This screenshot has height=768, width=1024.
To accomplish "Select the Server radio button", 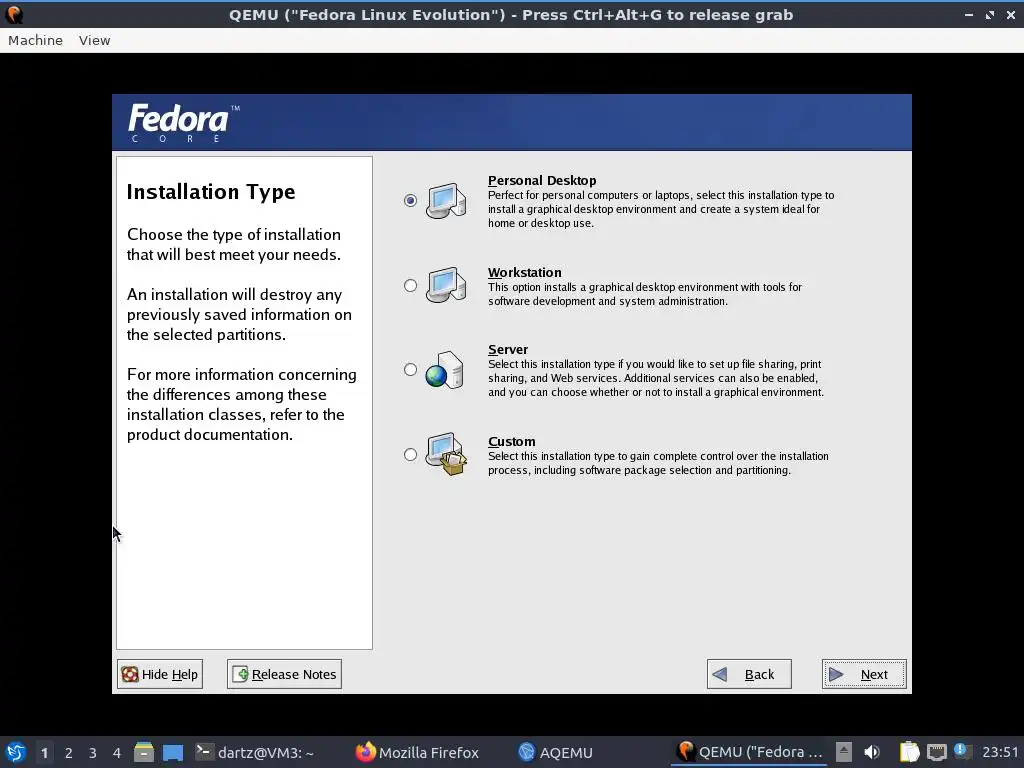I will click(x=410, y=370).
